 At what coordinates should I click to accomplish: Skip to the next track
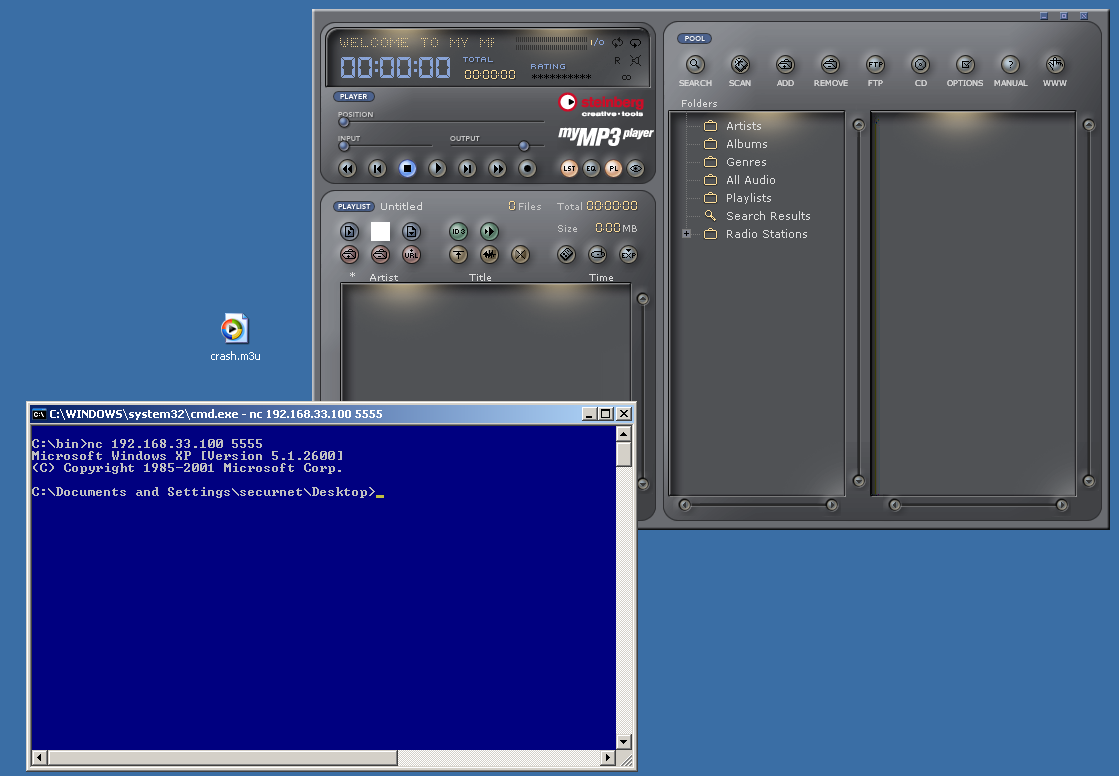[x=467, y=168]
